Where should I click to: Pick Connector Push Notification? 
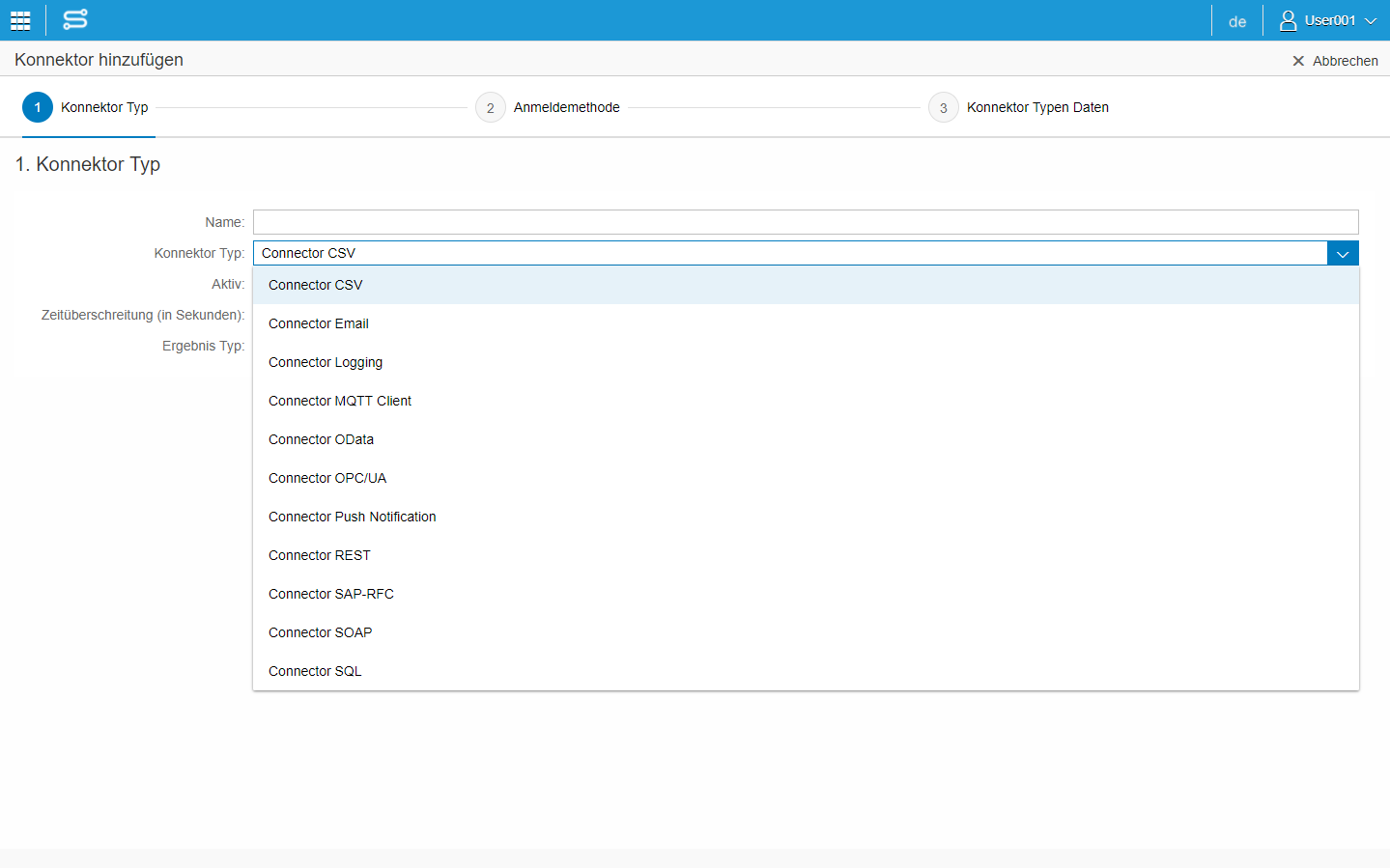coord(806,517)
